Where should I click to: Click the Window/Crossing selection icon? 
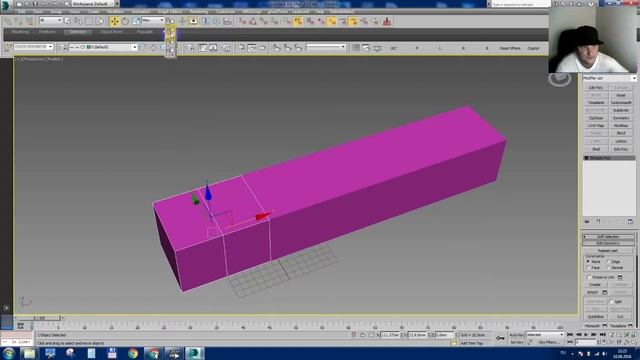coord(100,21)
